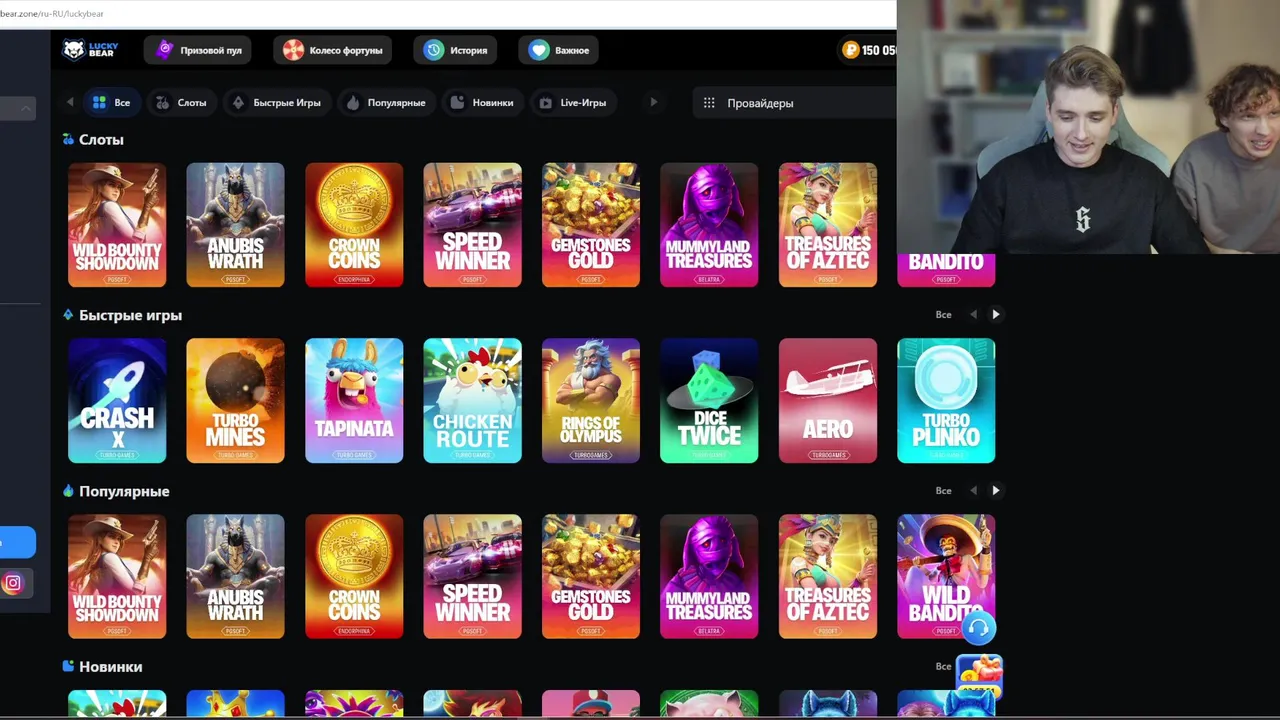This screenshot has height=720, width=1280.
Task: Open Speed Winner in Слоты row
Action: click(472, 225)
